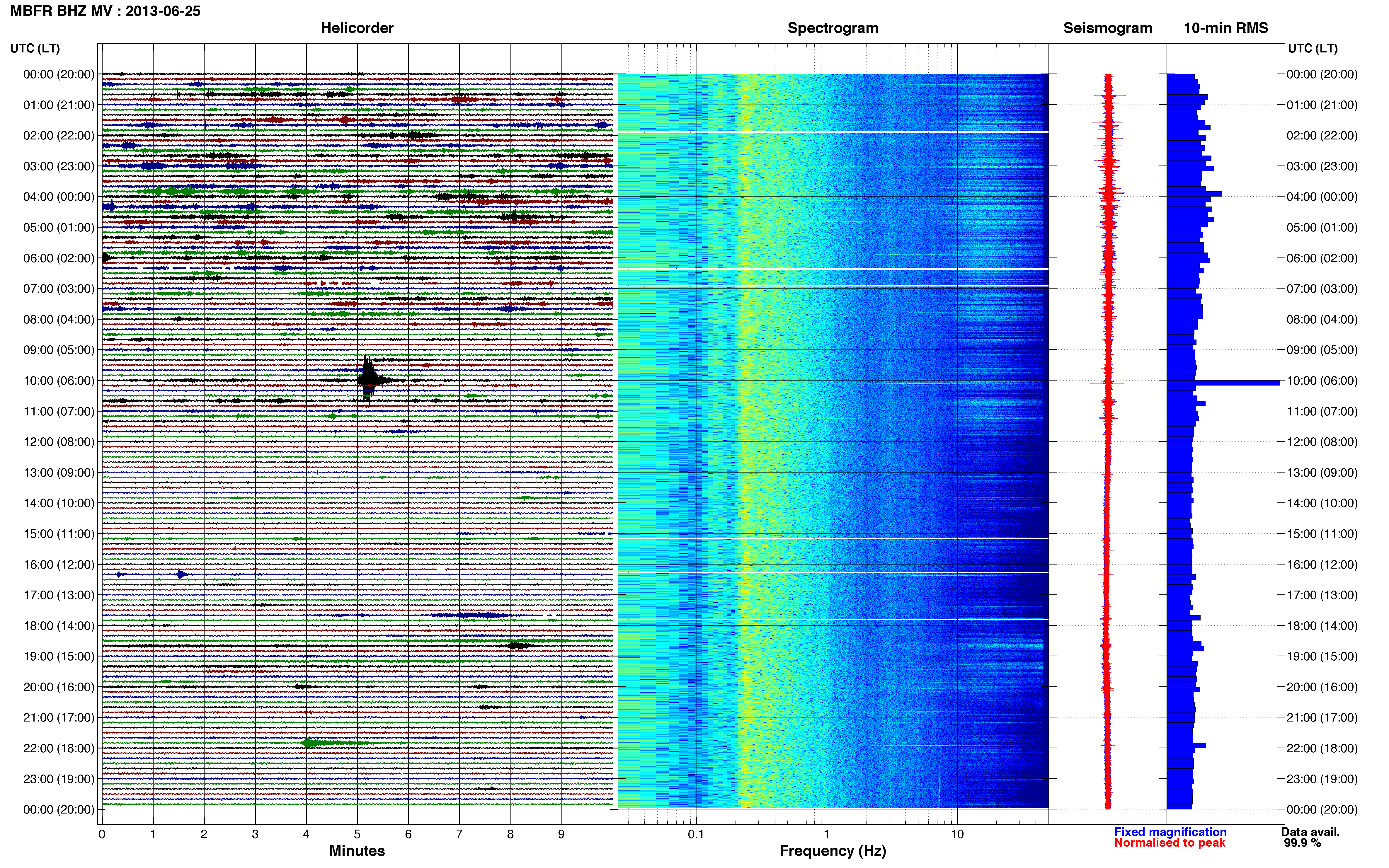Viewport: 1389px width, 868px height.
Task: Click the '10-min RMS' panel heading
Action: coord(1226,28)
